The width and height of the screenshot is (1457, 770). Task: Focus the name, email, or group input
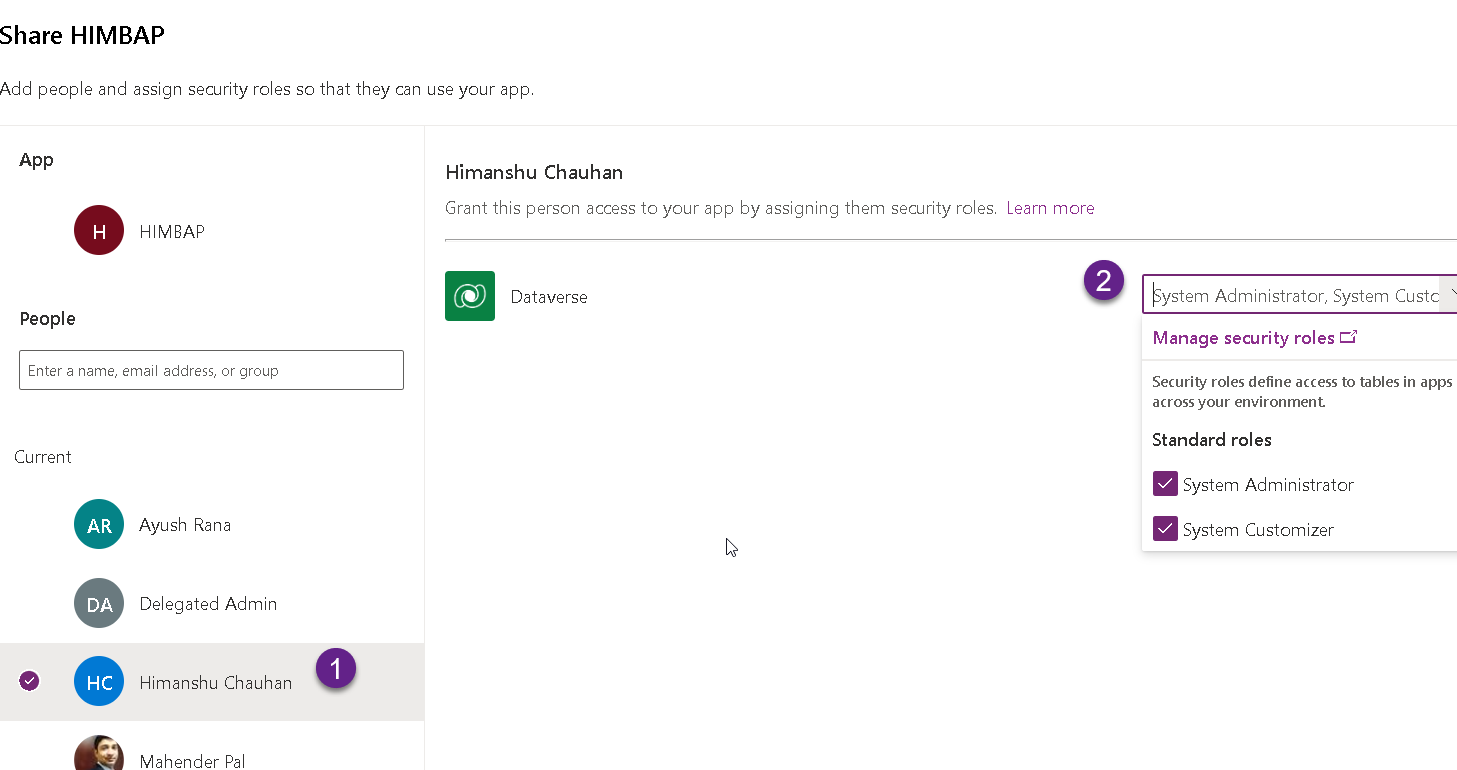tap(211, 370)
